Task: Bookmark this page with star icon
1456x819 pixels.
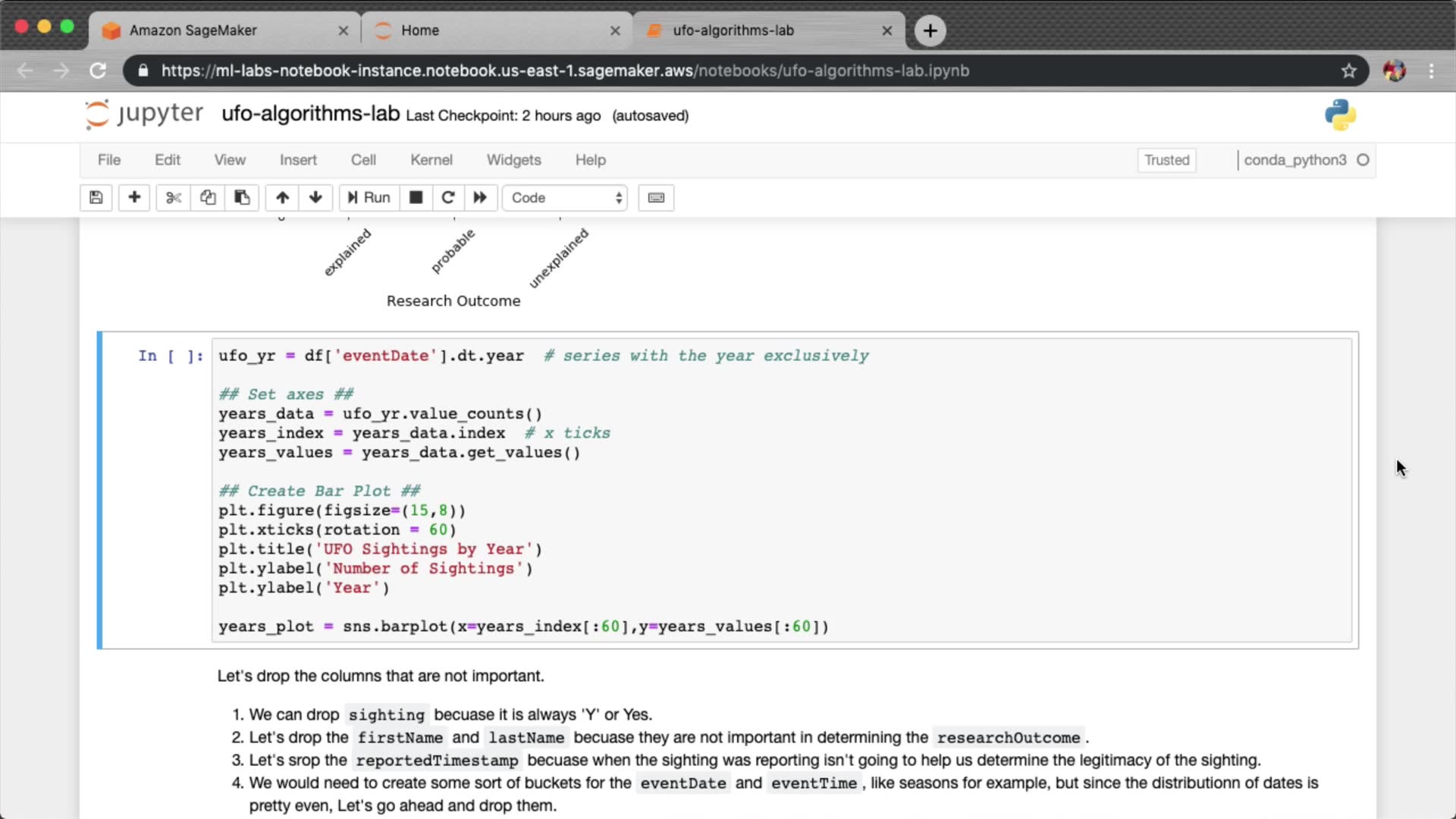Action: pyautogui.click(x=1348, y=71)
